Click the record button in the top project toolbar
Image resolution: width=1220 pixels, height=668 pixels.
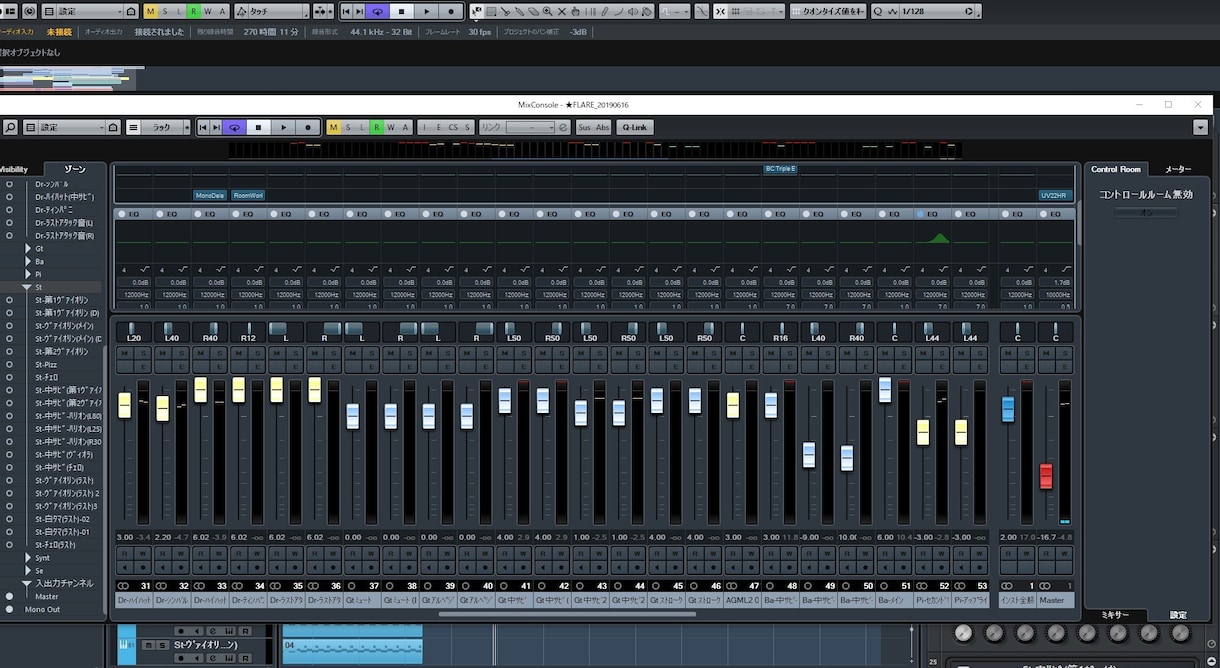click(451, 11)
